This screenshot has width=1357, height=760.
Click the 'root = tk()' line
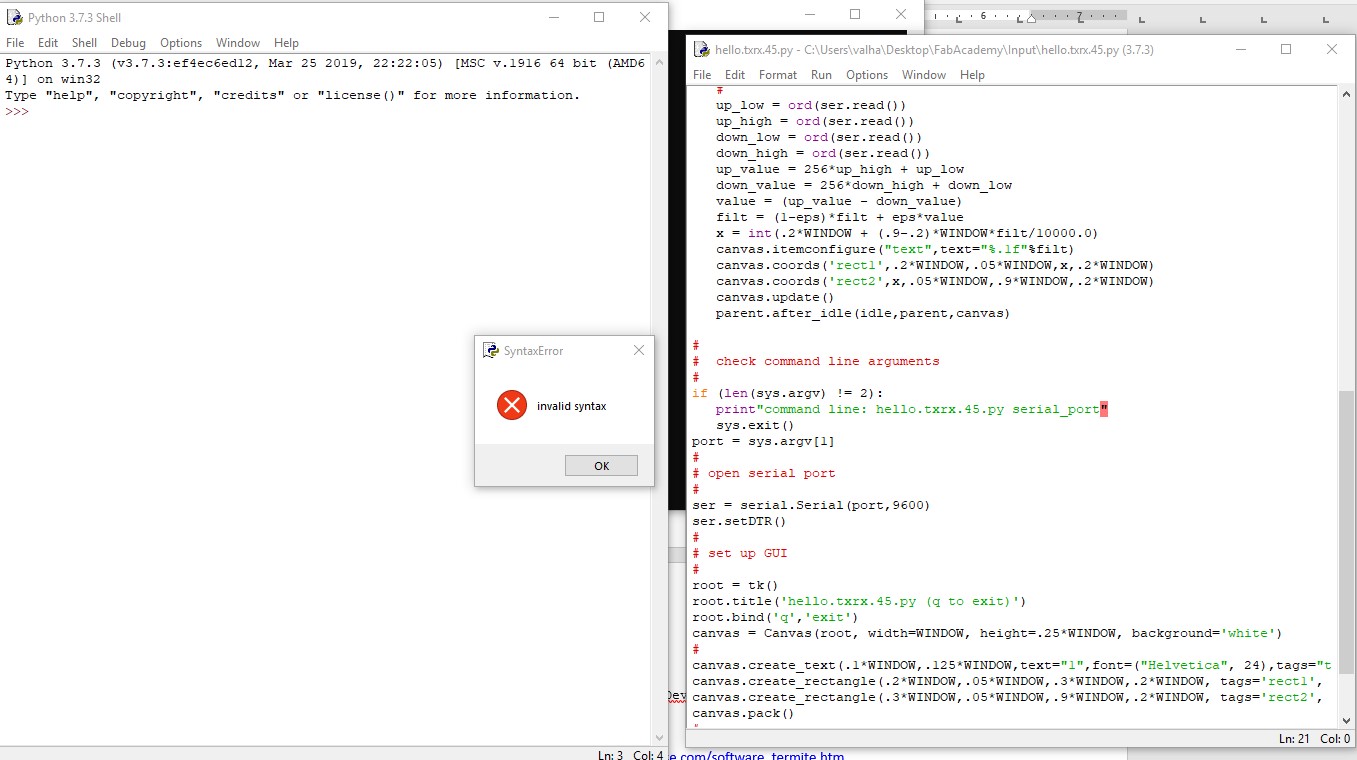pos(735,585)
